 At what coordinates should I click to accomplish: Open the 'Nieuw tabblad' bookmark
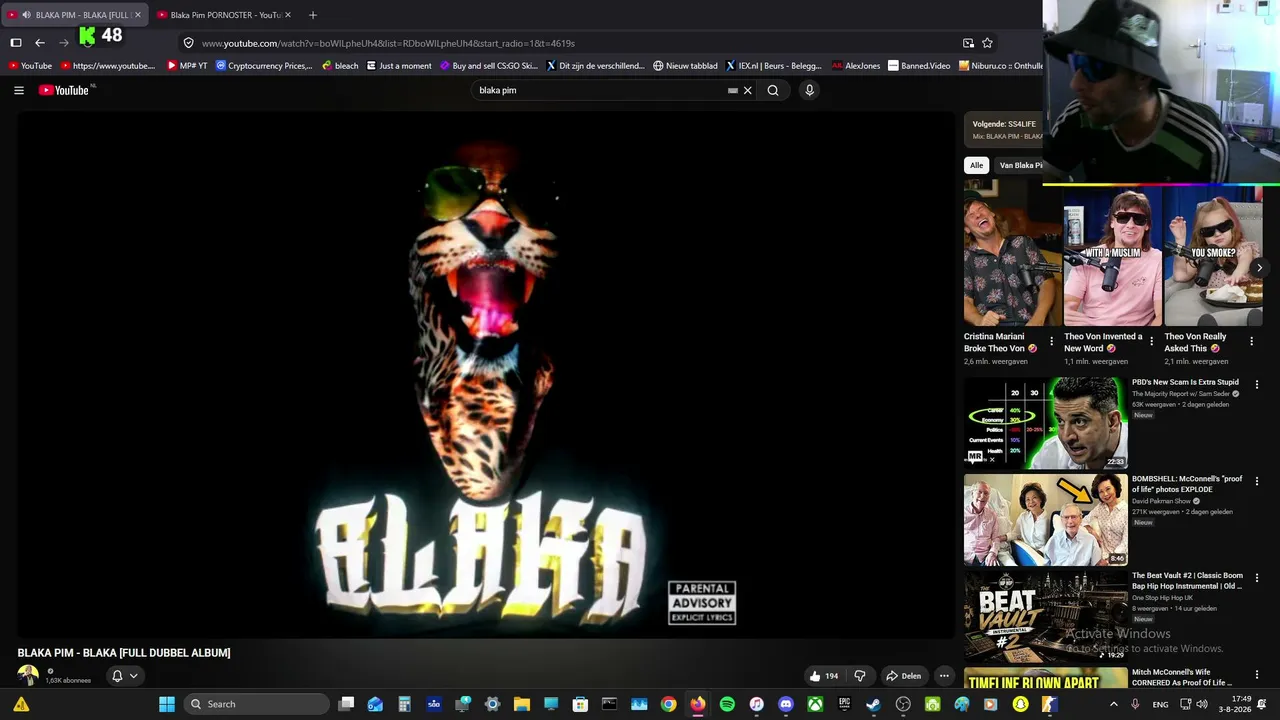pyautogui.click(x=686, y=66)
